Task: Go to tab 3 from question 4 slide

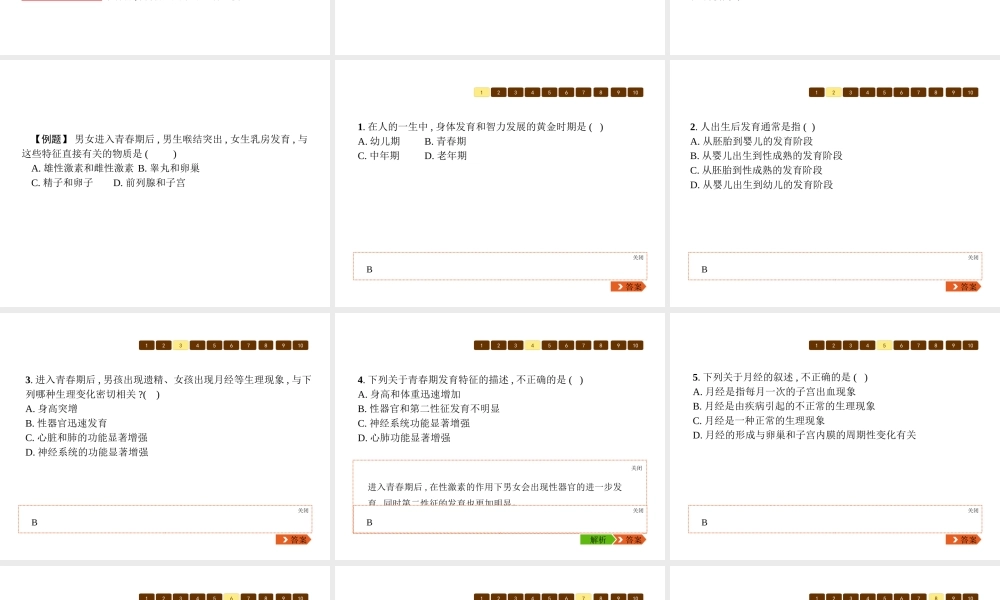Action: 515,346
